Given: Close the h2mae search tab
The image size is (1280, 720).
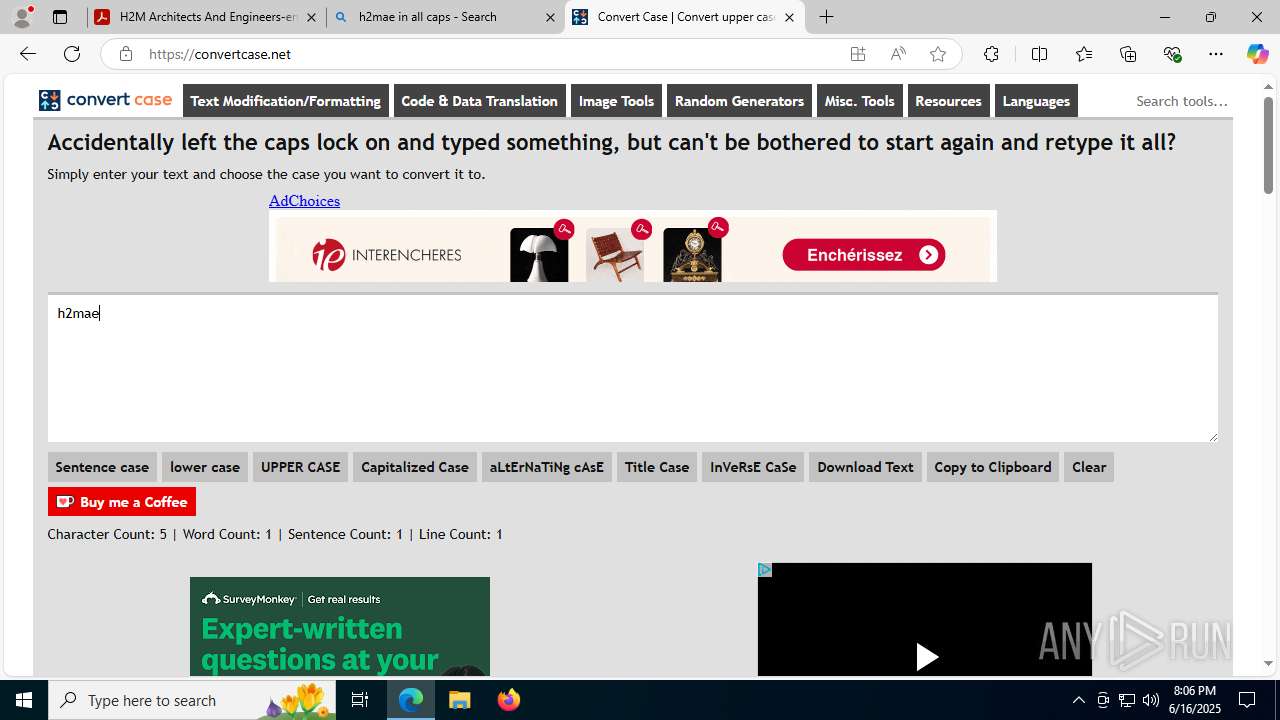Looking at the screenshot, I should [550, 17].
